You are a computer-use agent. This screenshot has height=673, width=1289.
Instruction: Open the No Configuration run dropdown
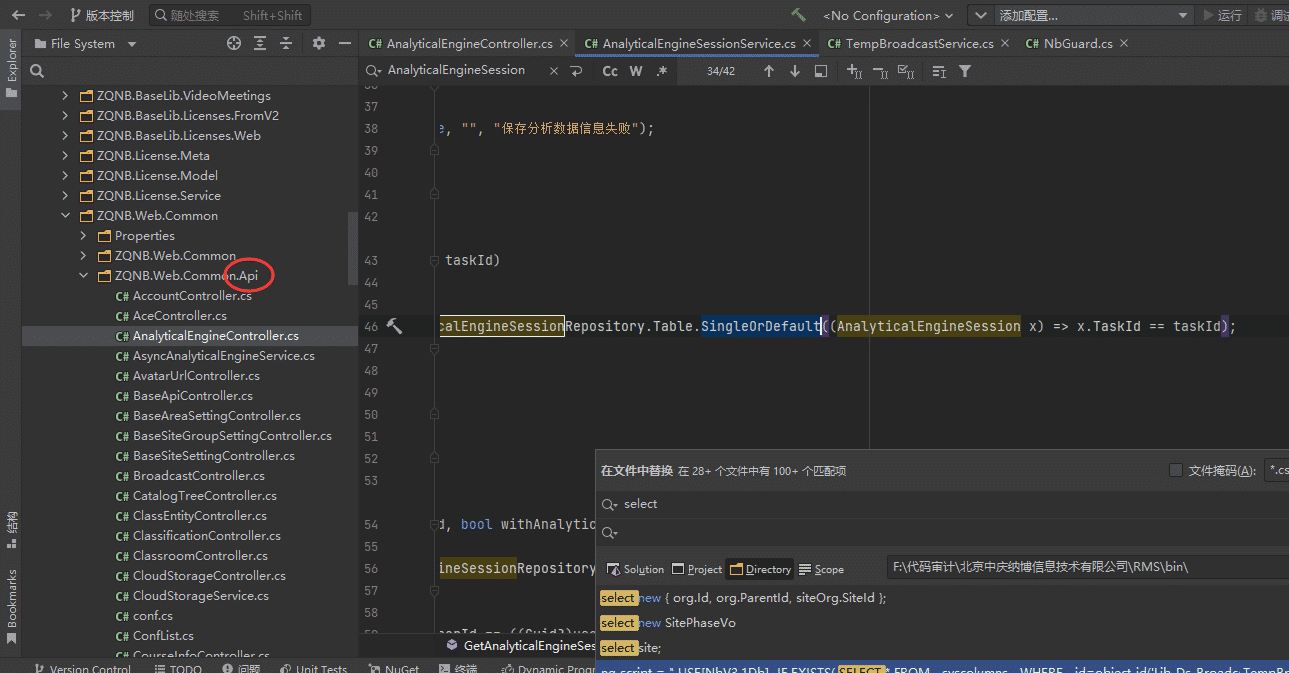[888, 15]
